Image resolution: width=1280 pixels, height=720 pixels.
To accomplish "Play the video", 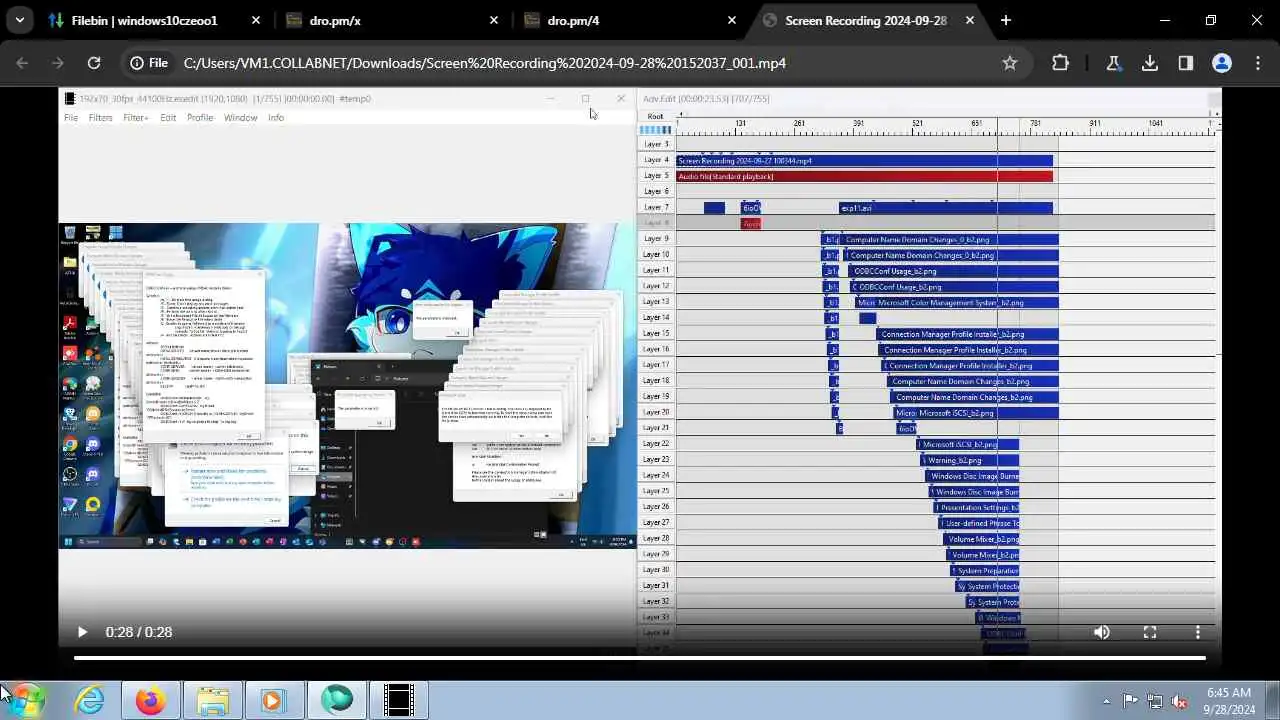I will 82,632.
